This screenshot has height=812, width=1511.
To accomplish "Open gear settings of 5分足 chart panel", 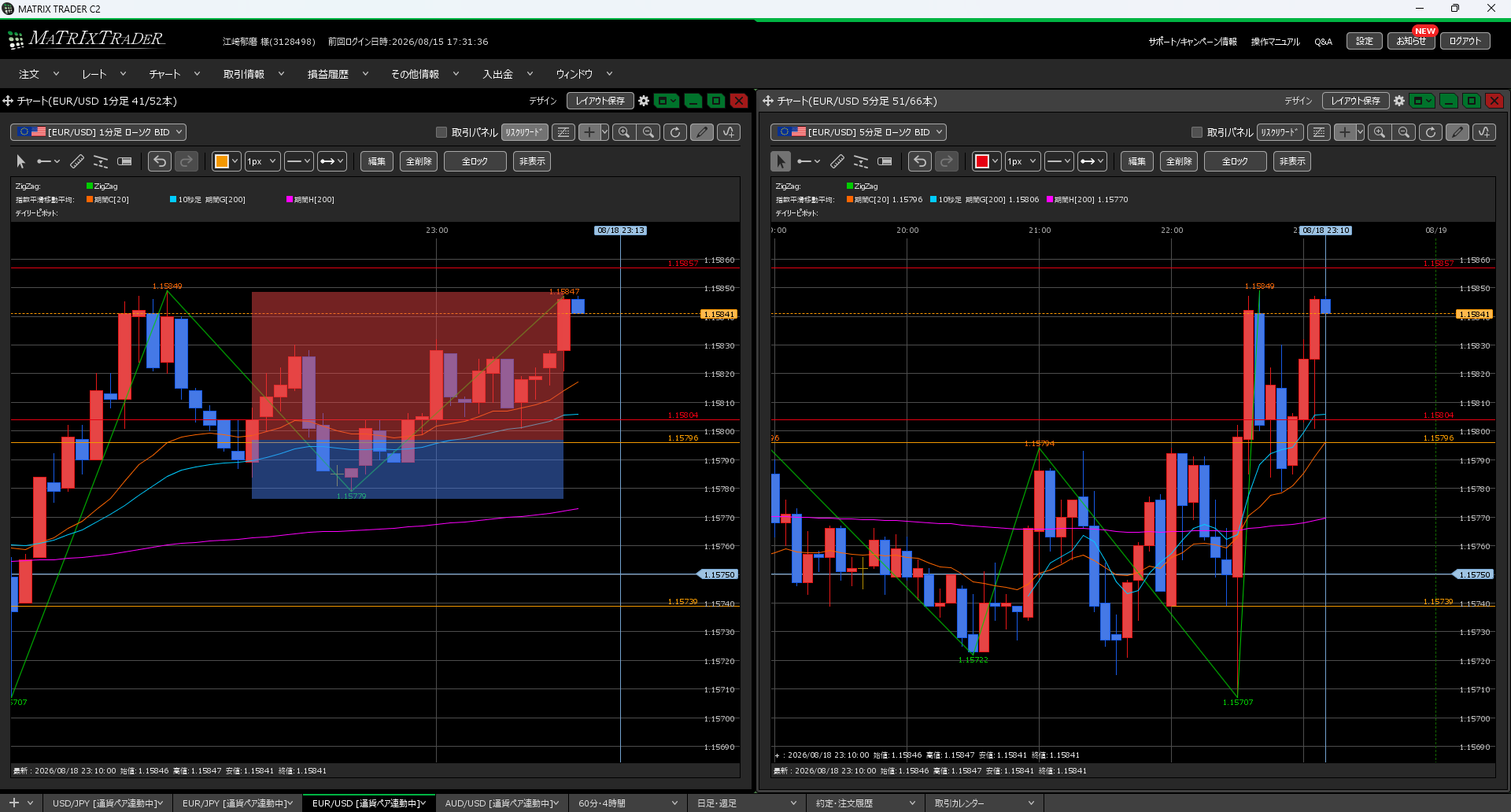I will point(1399,101).
